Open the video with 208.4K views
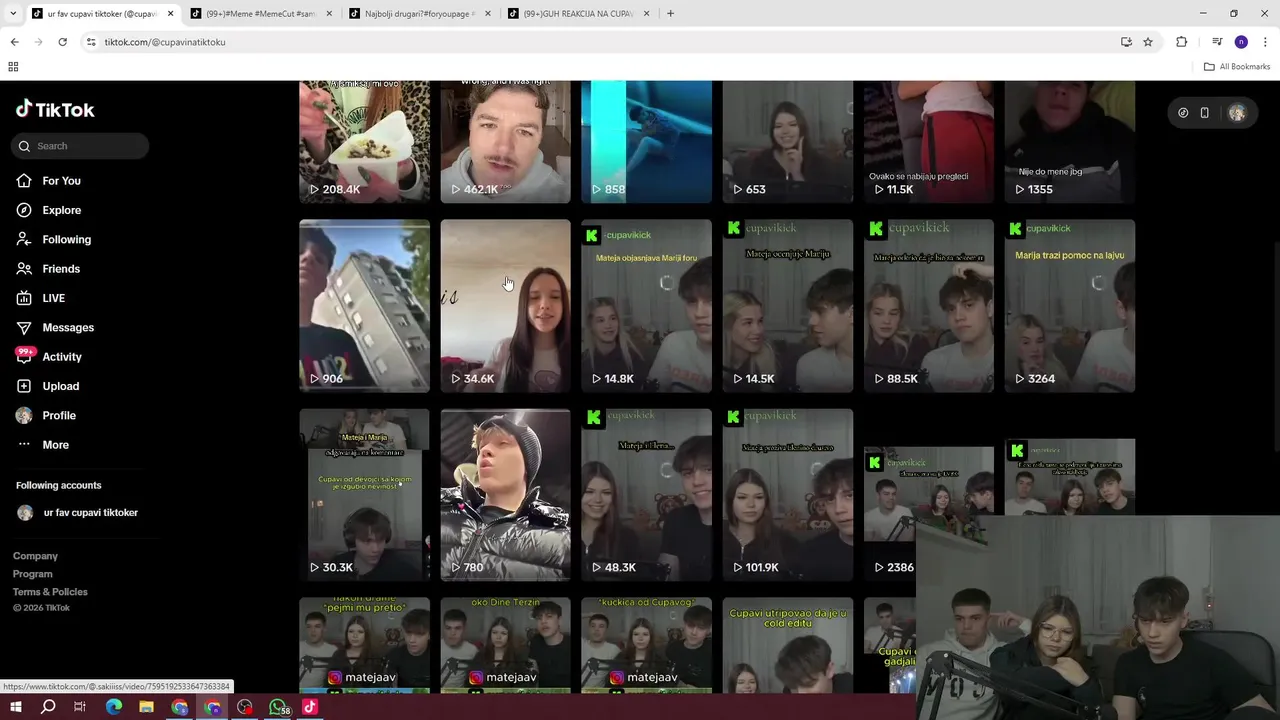 pyautogui.click(x=364, y=142)
